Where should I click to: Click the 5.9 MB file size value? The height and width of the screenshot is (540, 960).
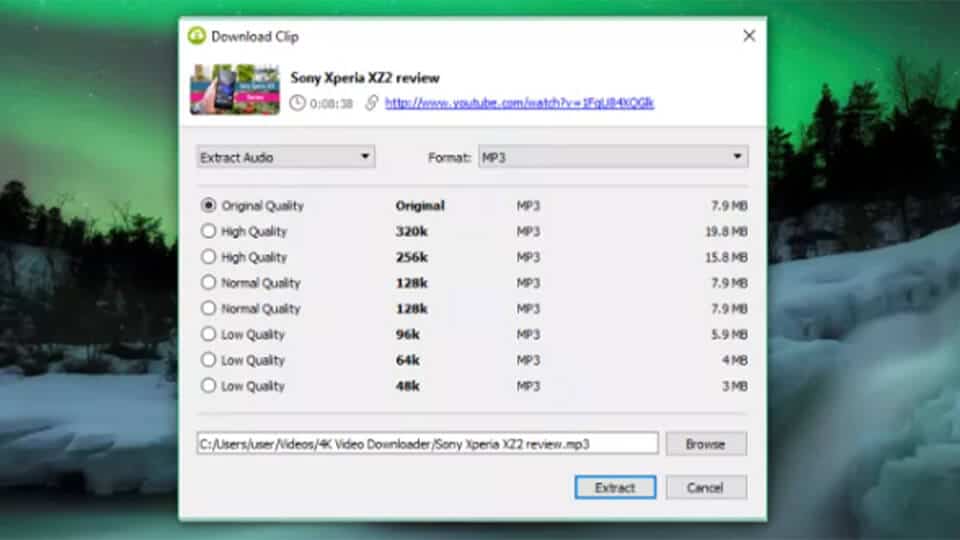729,334
